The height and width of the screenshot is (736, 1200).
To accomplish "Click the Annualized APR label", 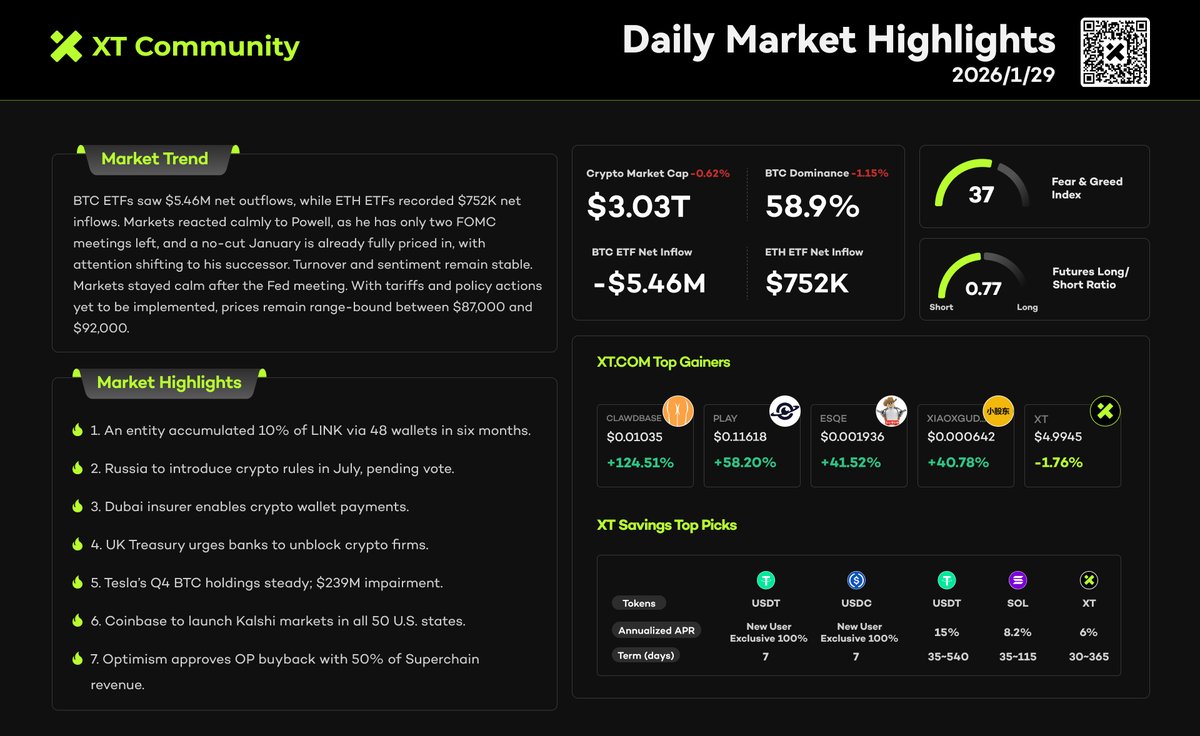I will click(x=656, y=630).
